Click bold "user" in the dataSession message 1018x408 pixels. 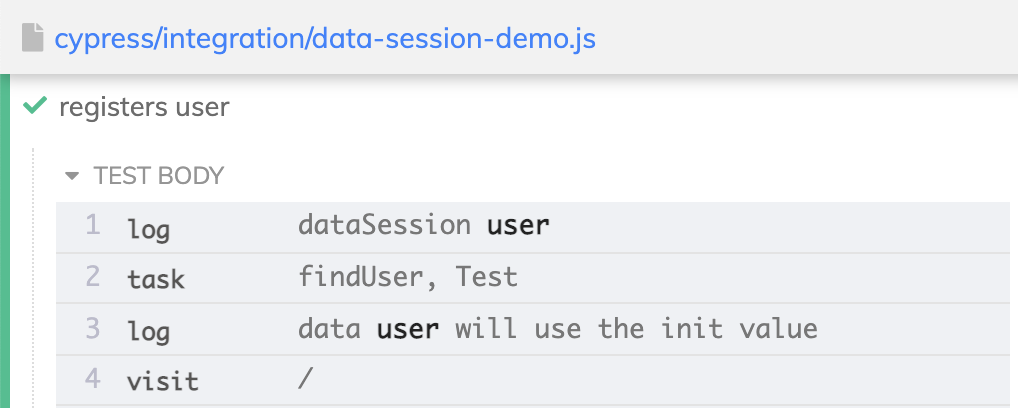point(518,225)
